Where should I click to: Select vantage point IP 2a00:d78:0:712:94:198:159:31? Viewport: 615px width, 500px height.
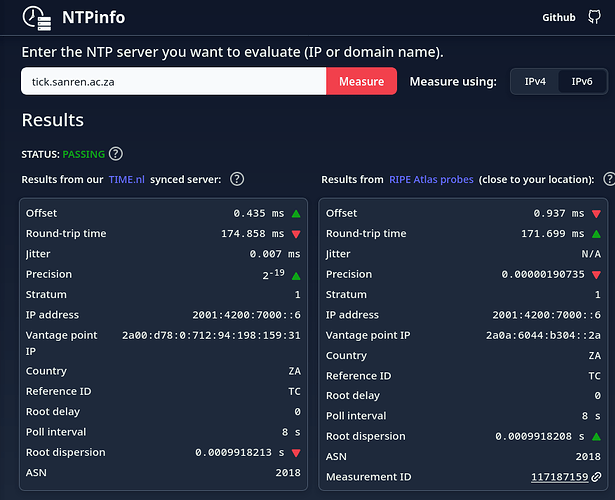pos(211,335)
